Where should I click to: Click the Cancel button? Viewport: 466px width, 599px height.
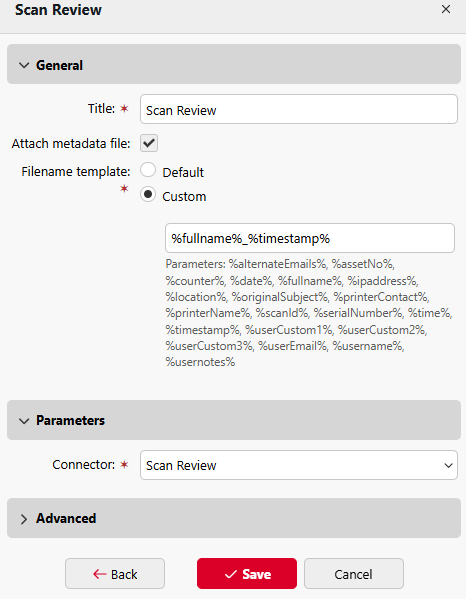tap(354, 573)
